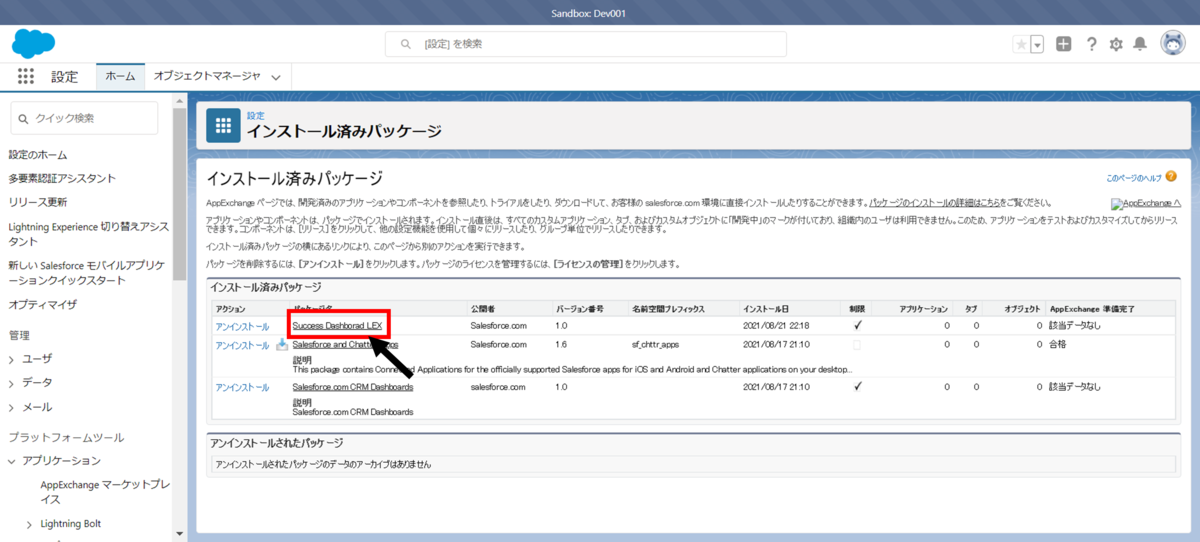The width and height of the screenshot is (1200, 542).
Task: Expand the メール section chevron
Action: [12, 407]
